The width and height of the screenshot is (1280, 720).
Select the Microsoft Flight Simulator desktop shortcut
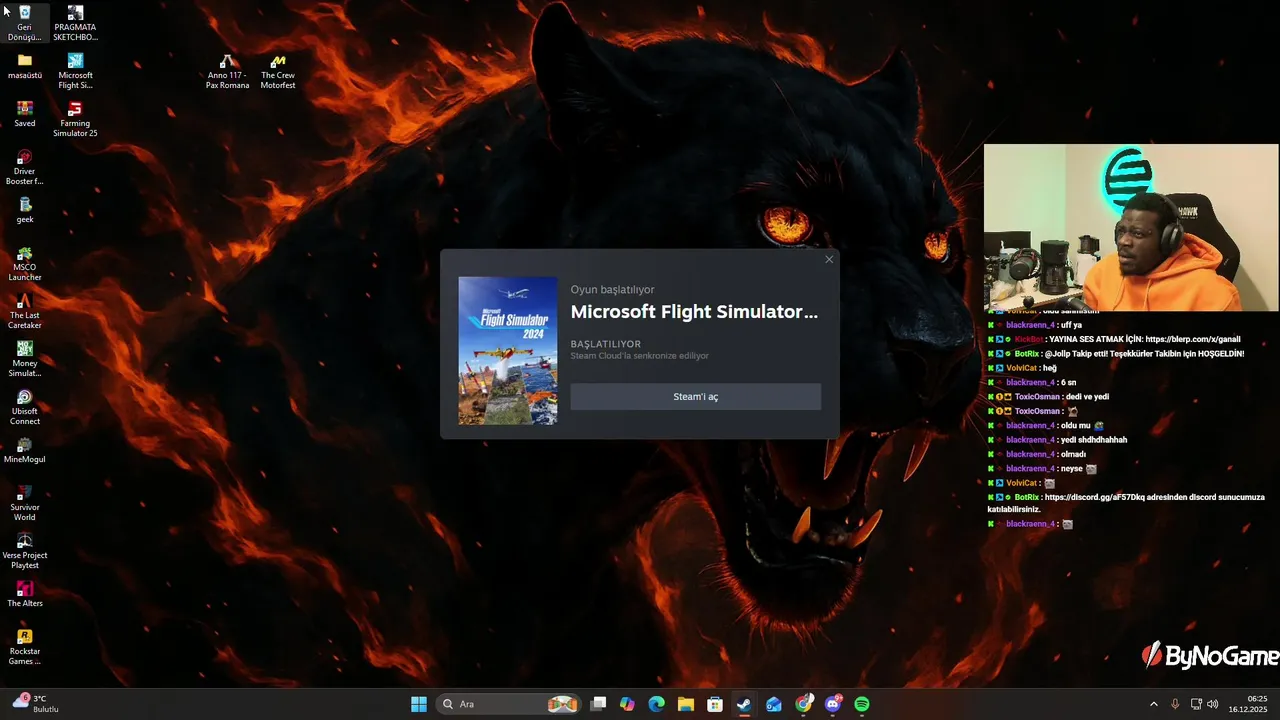pos(75,71)
